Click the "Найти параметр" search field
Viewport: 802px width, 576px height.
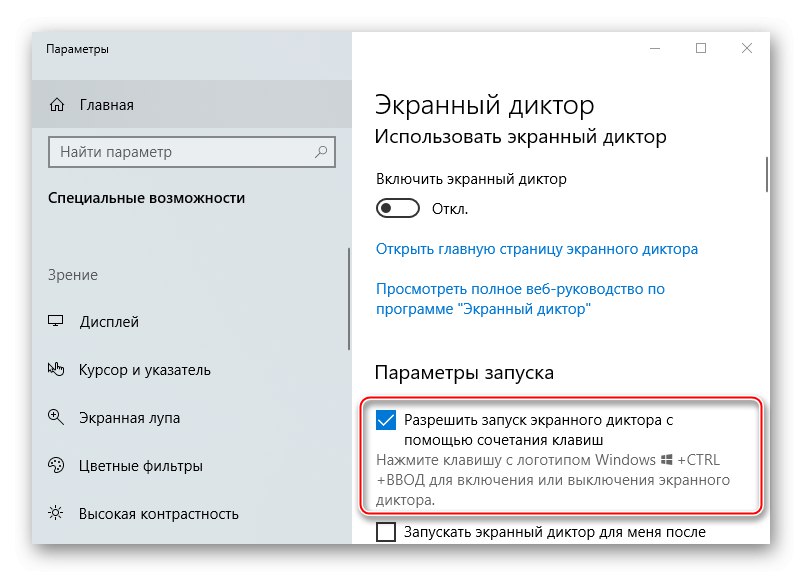[x=180, y=152]
